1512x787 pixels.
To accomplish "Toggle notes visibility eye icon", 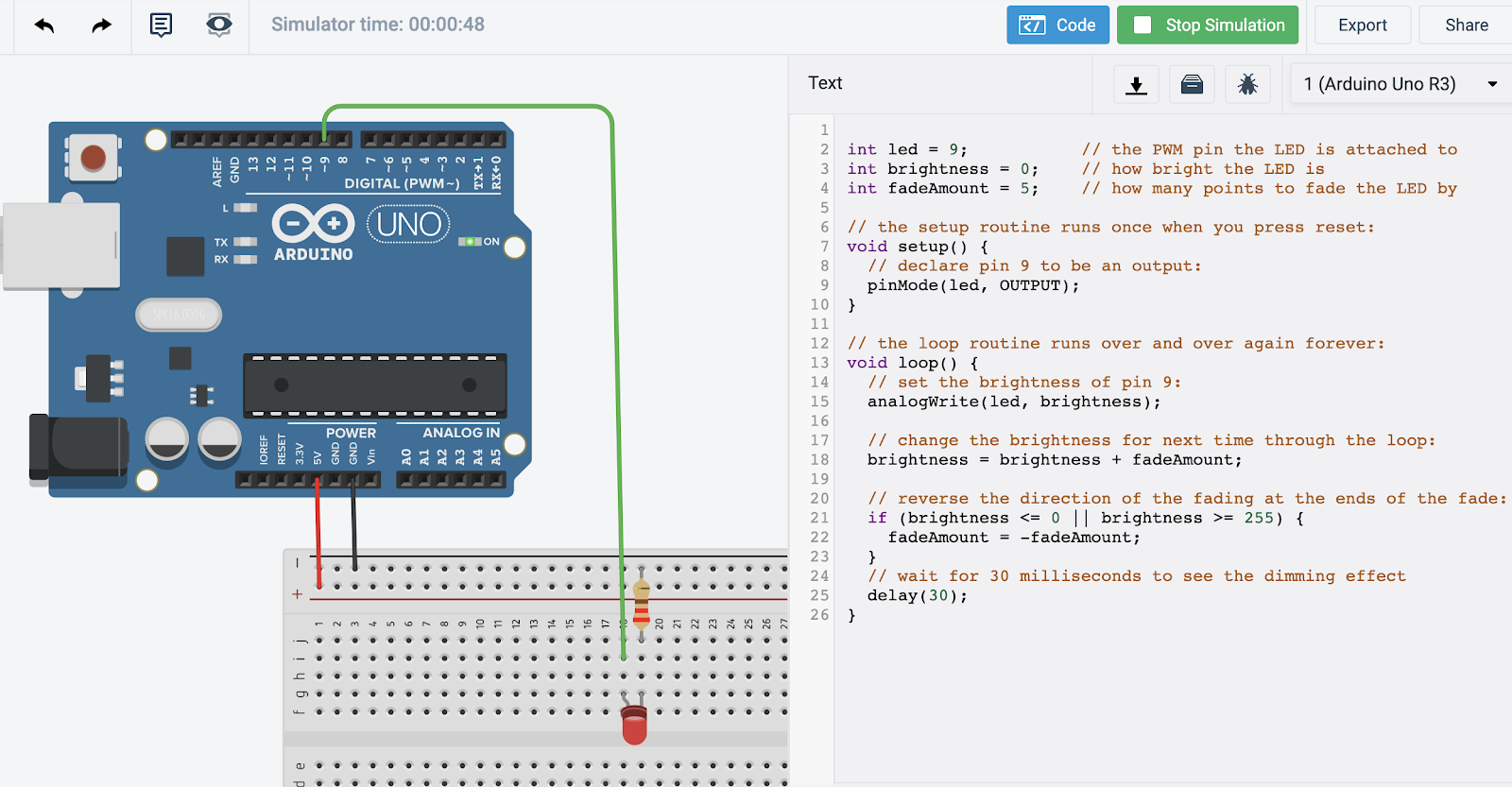I will 219,25.
